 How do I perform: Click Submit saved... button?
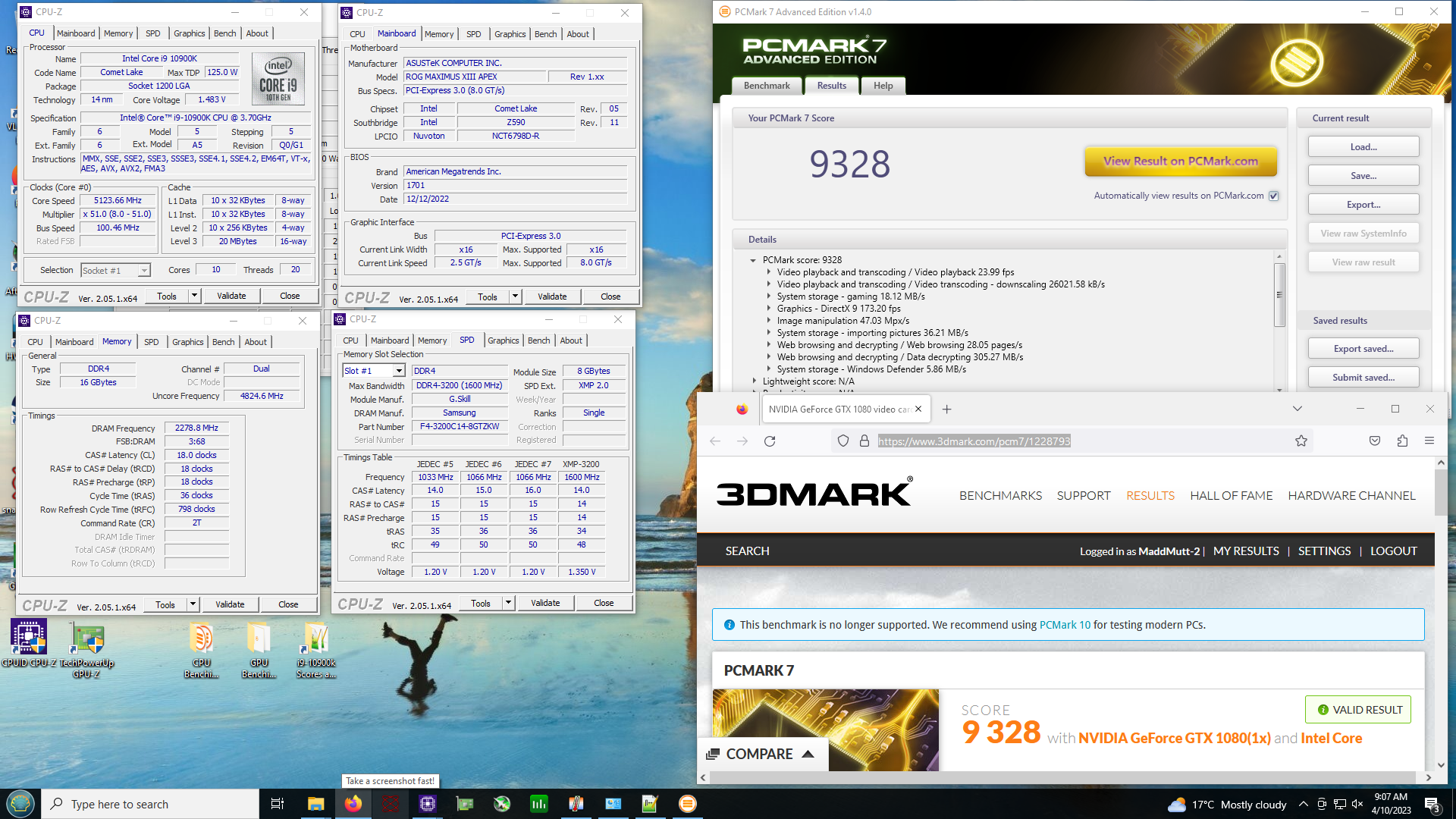click(1363, 378)
